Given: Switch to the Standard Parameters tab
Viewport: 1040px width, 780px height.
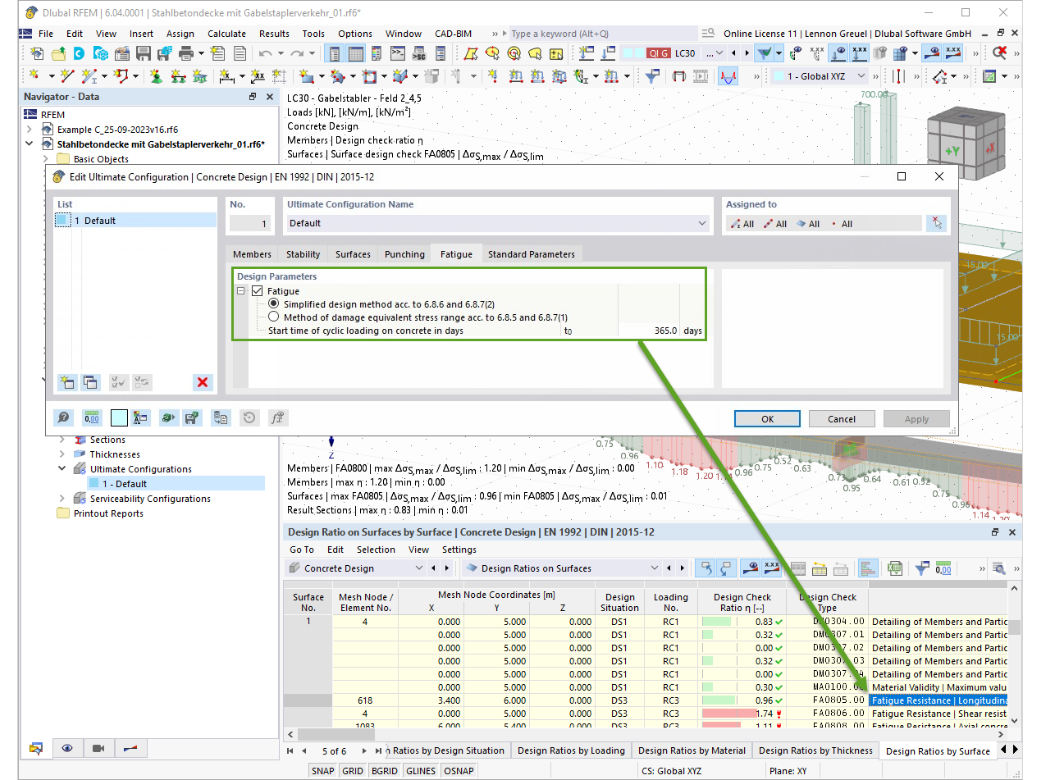Looking at the screenshot, I should (531, 254).
